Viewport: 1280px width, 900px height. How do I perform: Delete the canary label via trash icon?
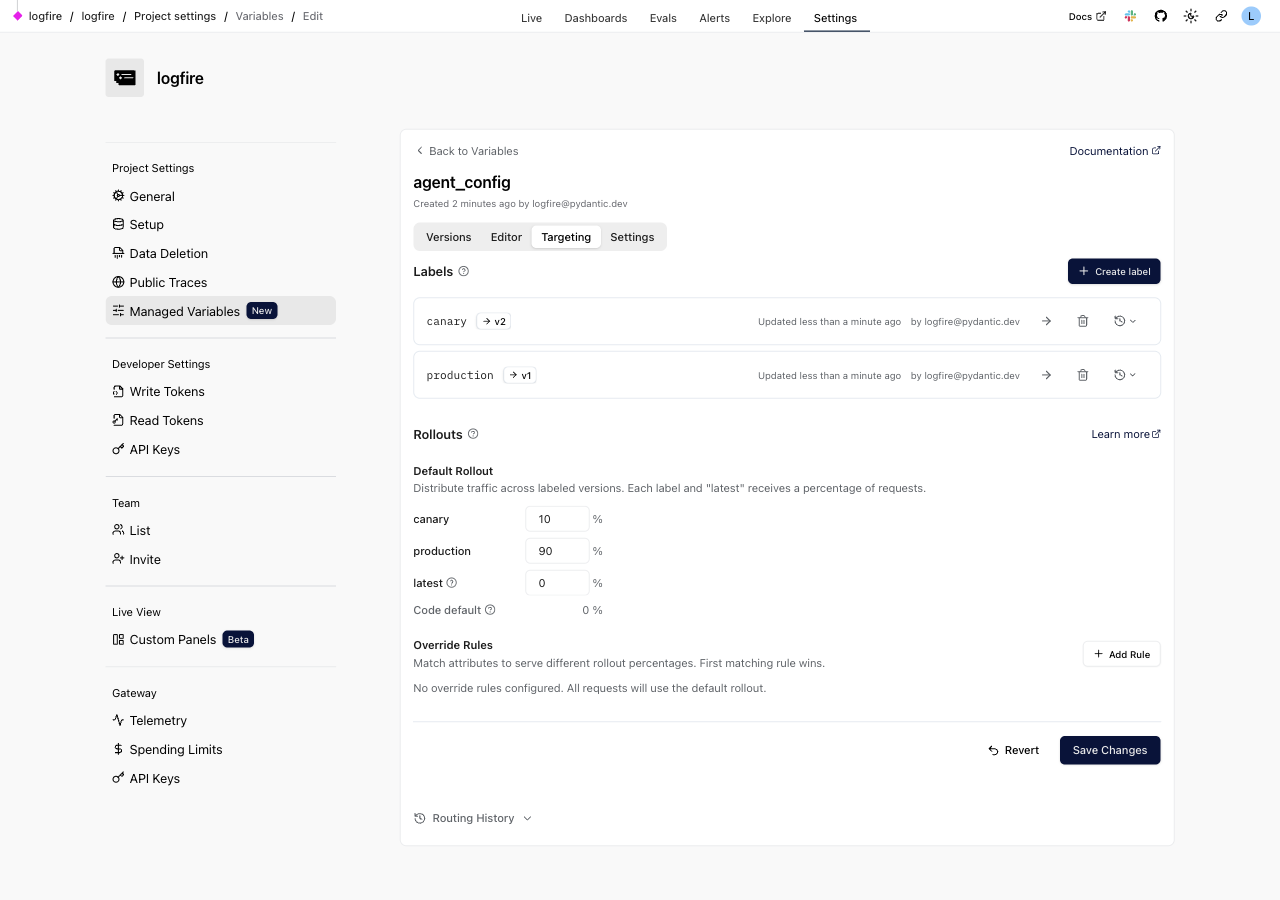tap(1082, 321)
